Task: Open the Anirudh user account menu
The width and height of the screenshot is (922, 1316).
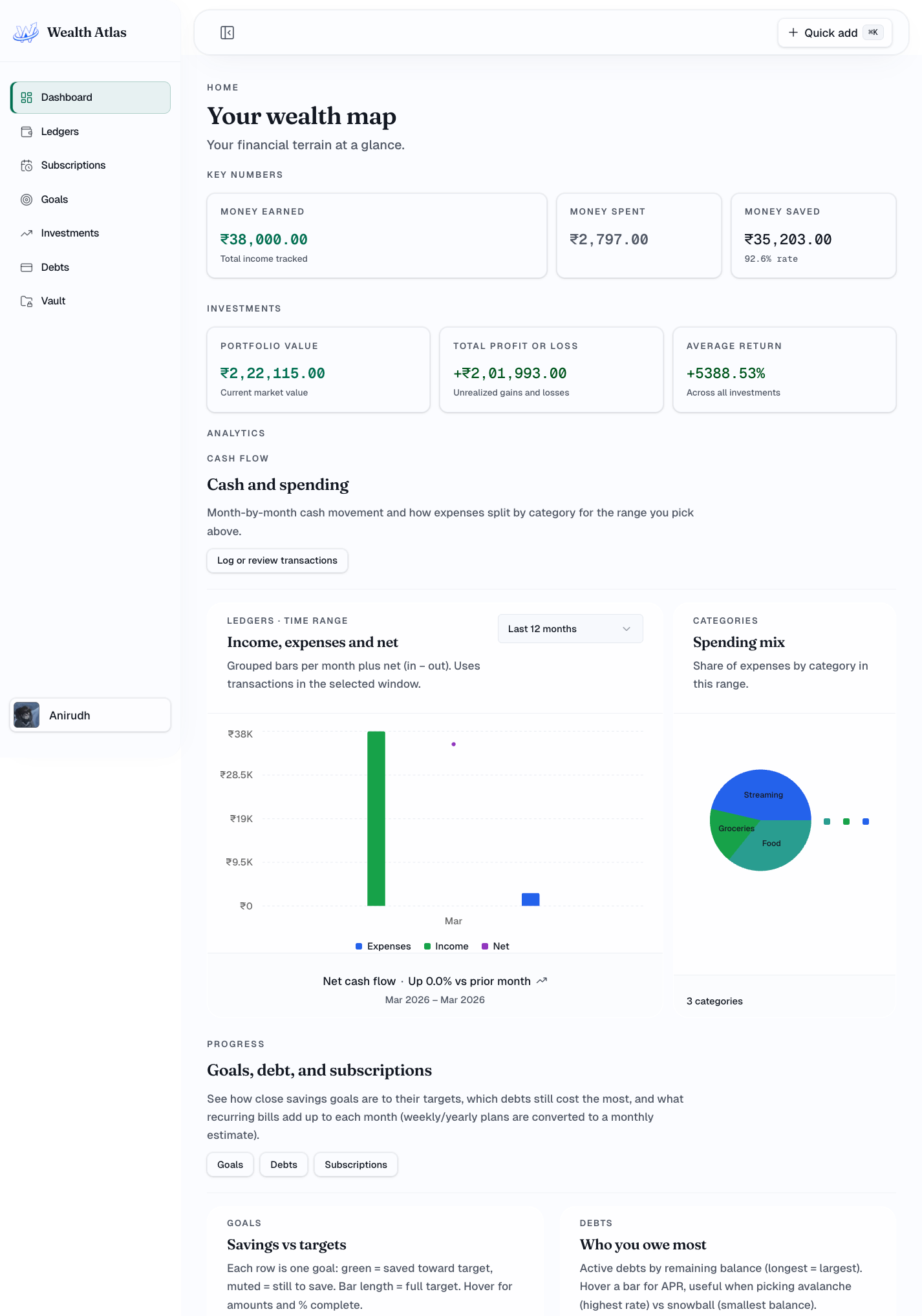Action: (91, 715)
